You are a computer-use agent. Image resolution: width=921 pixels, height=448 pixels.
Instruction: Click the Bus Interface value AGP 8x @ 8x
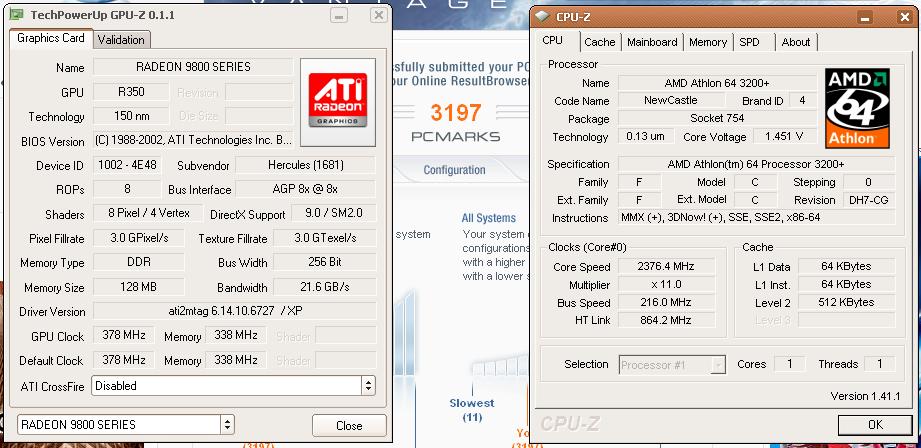click(305, 189)
